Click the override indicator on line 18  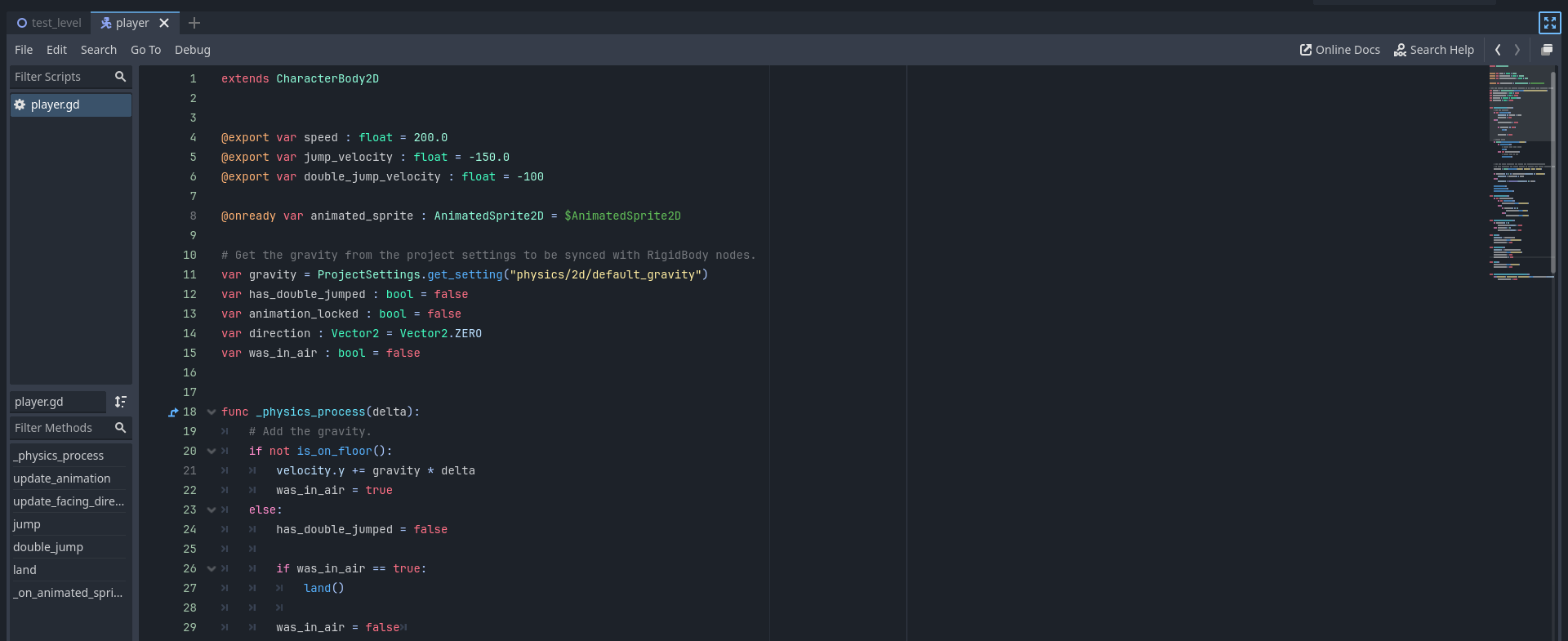click(173, 412)
